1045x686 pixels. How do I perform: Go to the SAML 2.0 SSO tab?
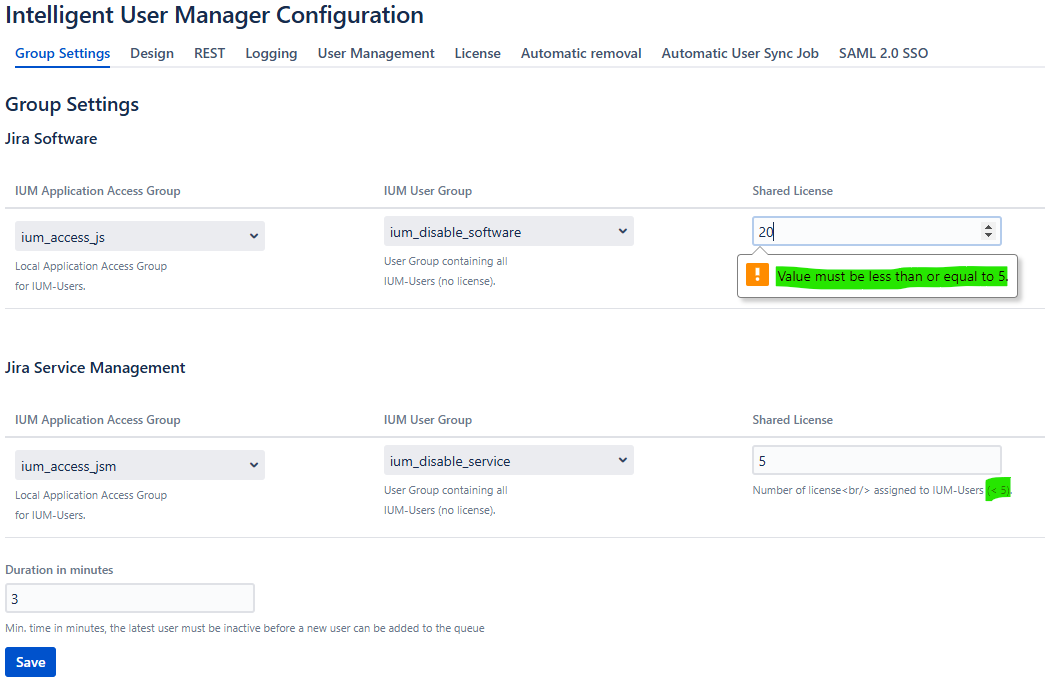(883, 53)
